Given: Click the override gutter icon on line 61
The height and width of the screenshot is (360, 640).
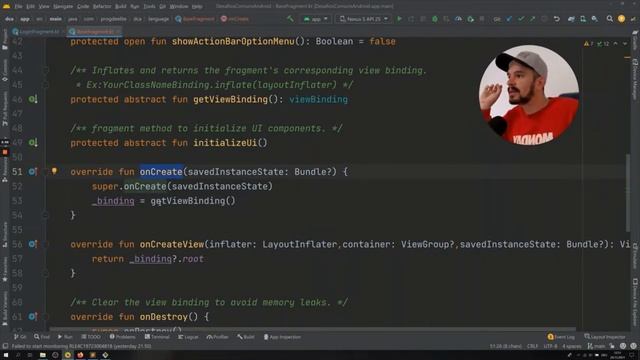Looking at the screenshot, I should [33, 316].
